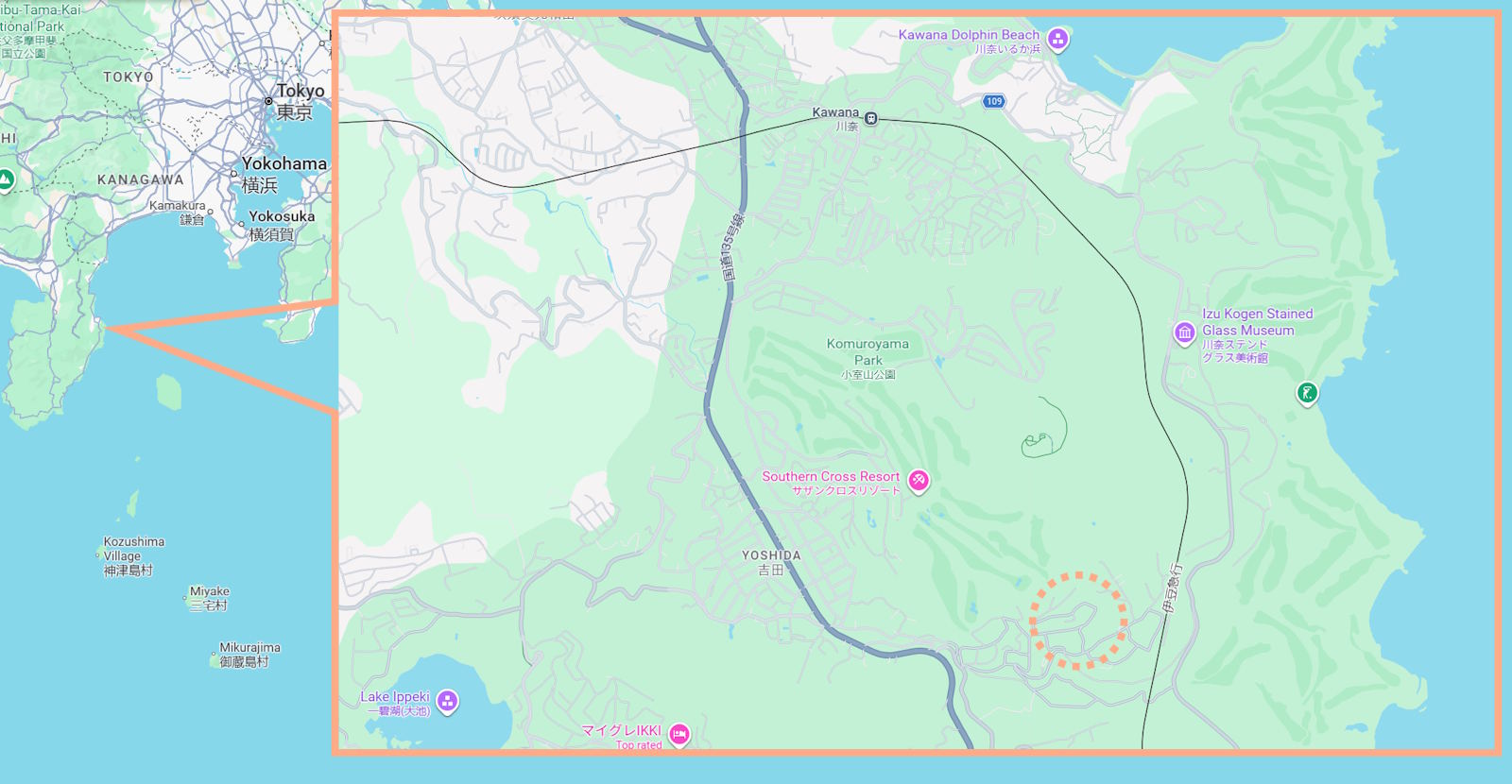Click the マイグレIKKI hotel pin

pos(679,734)
